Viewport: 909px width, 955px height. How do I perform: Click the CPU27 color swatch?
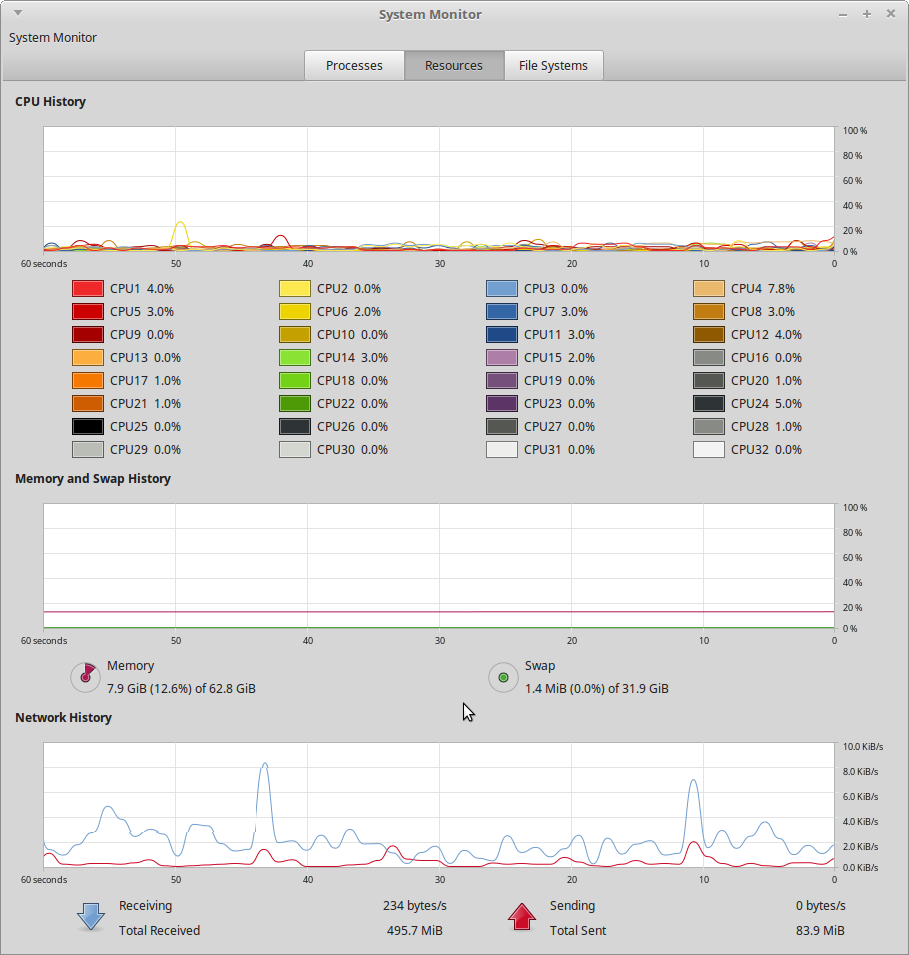tap(502, 427)
